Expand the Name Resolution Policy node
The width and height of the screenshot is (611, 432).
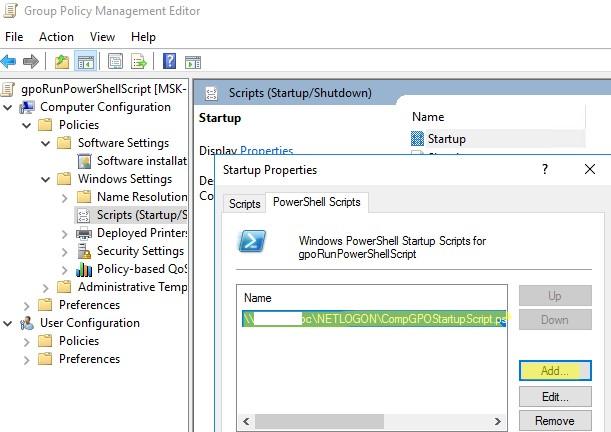[65, 197]
